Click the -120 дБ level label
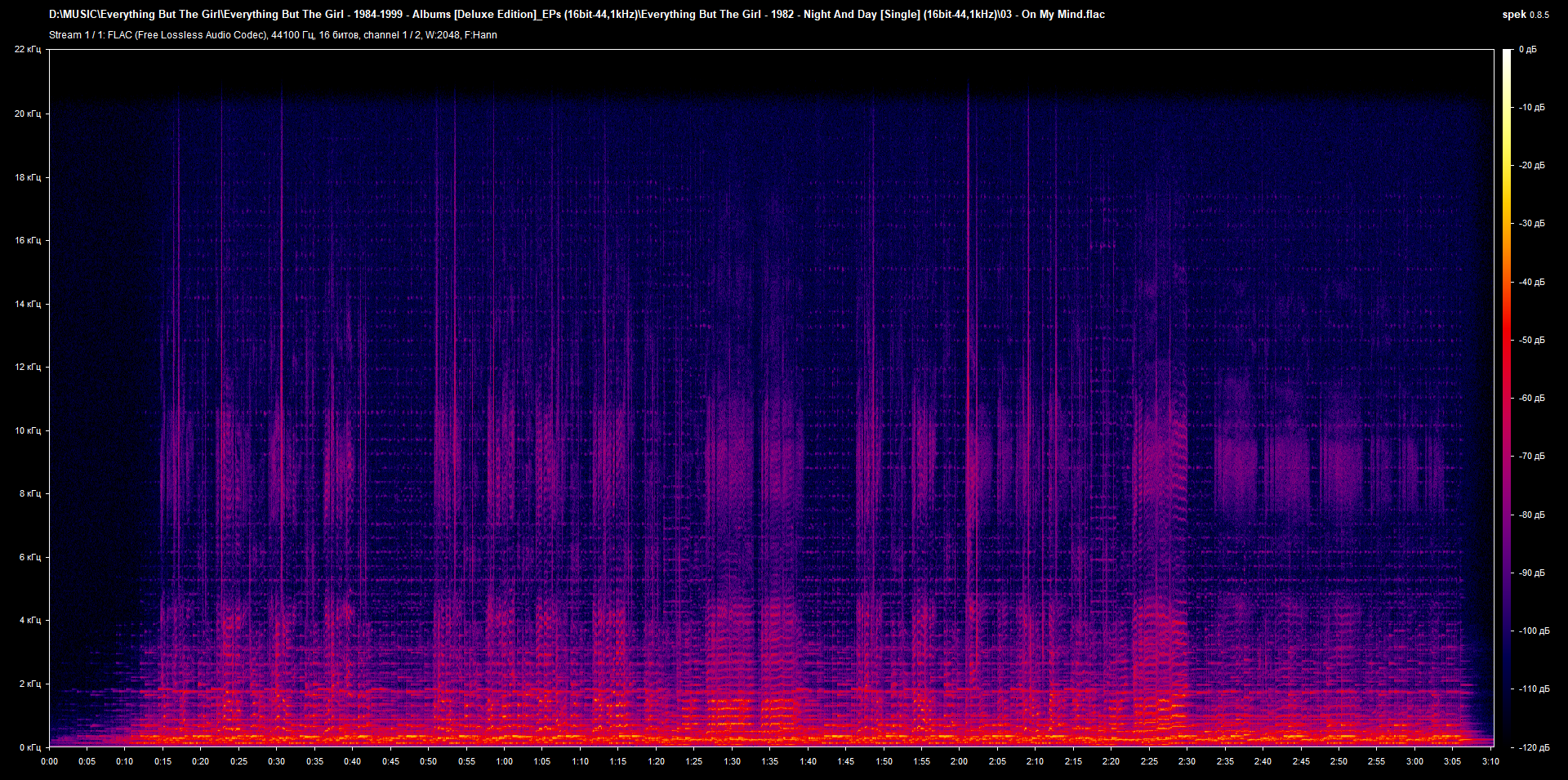 point(1533,747)
